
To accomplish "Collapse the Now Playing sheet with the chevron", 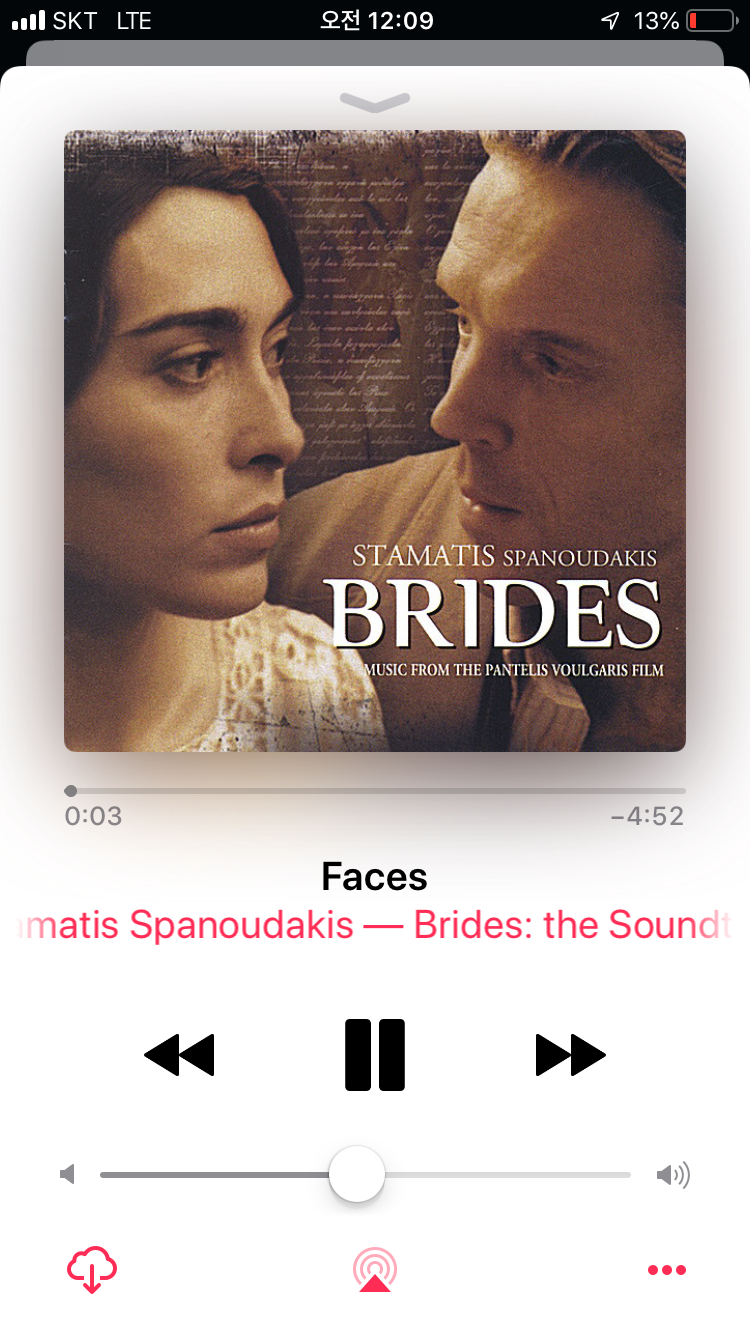I will [x=375, y=101].
